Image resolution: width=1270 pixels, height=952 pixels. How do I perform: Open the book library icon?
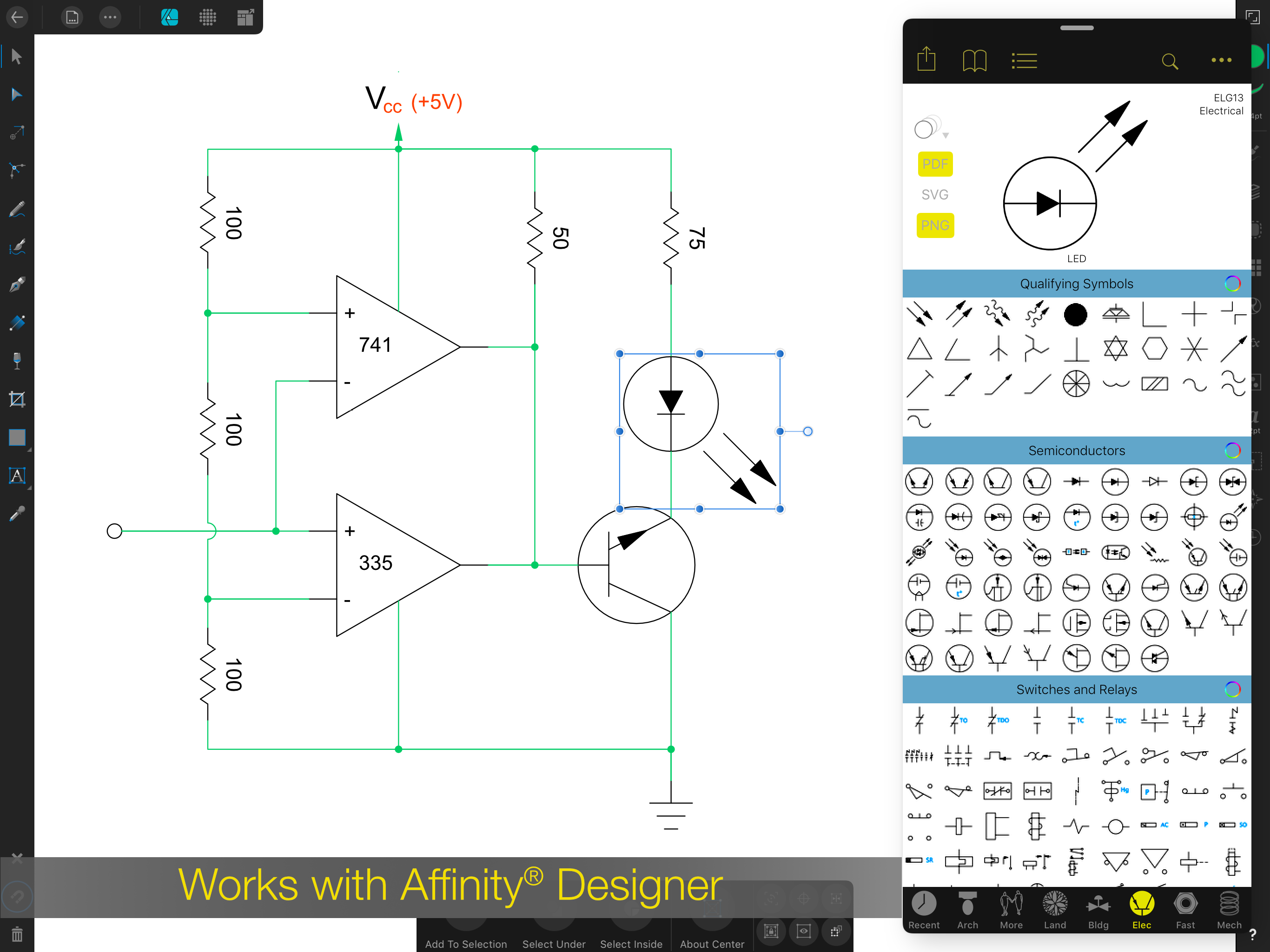click(974, 60)
